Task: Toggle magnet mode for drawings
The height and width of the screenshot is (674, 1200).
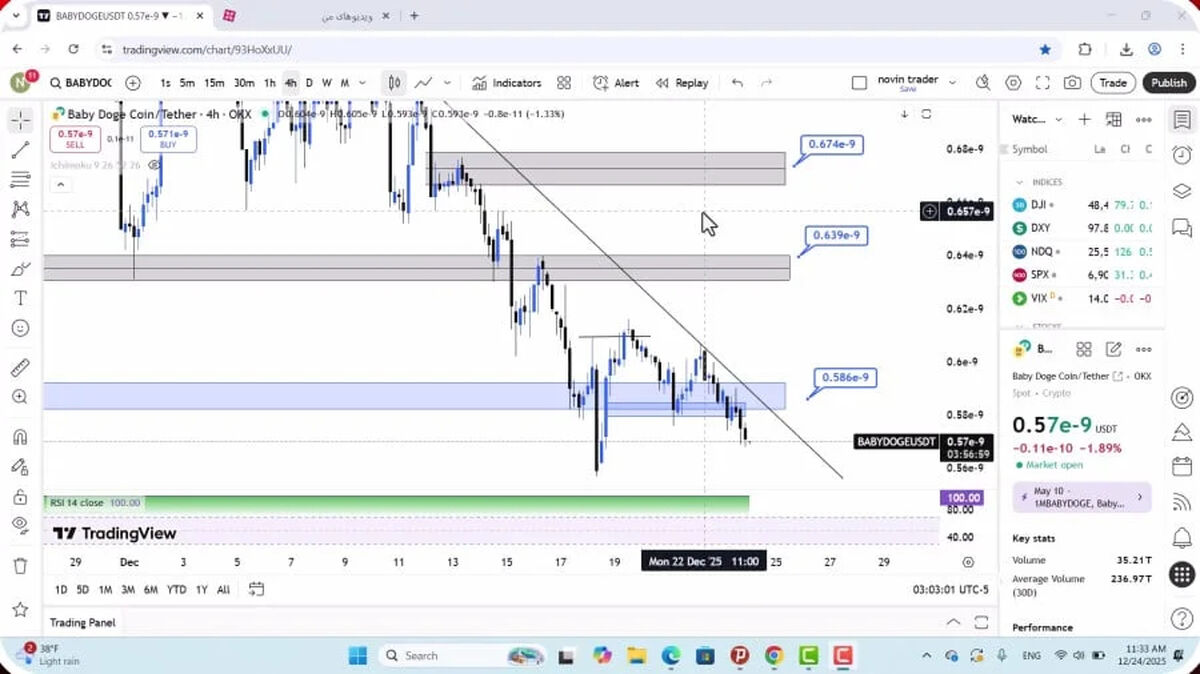Action: tap(20, 437)
